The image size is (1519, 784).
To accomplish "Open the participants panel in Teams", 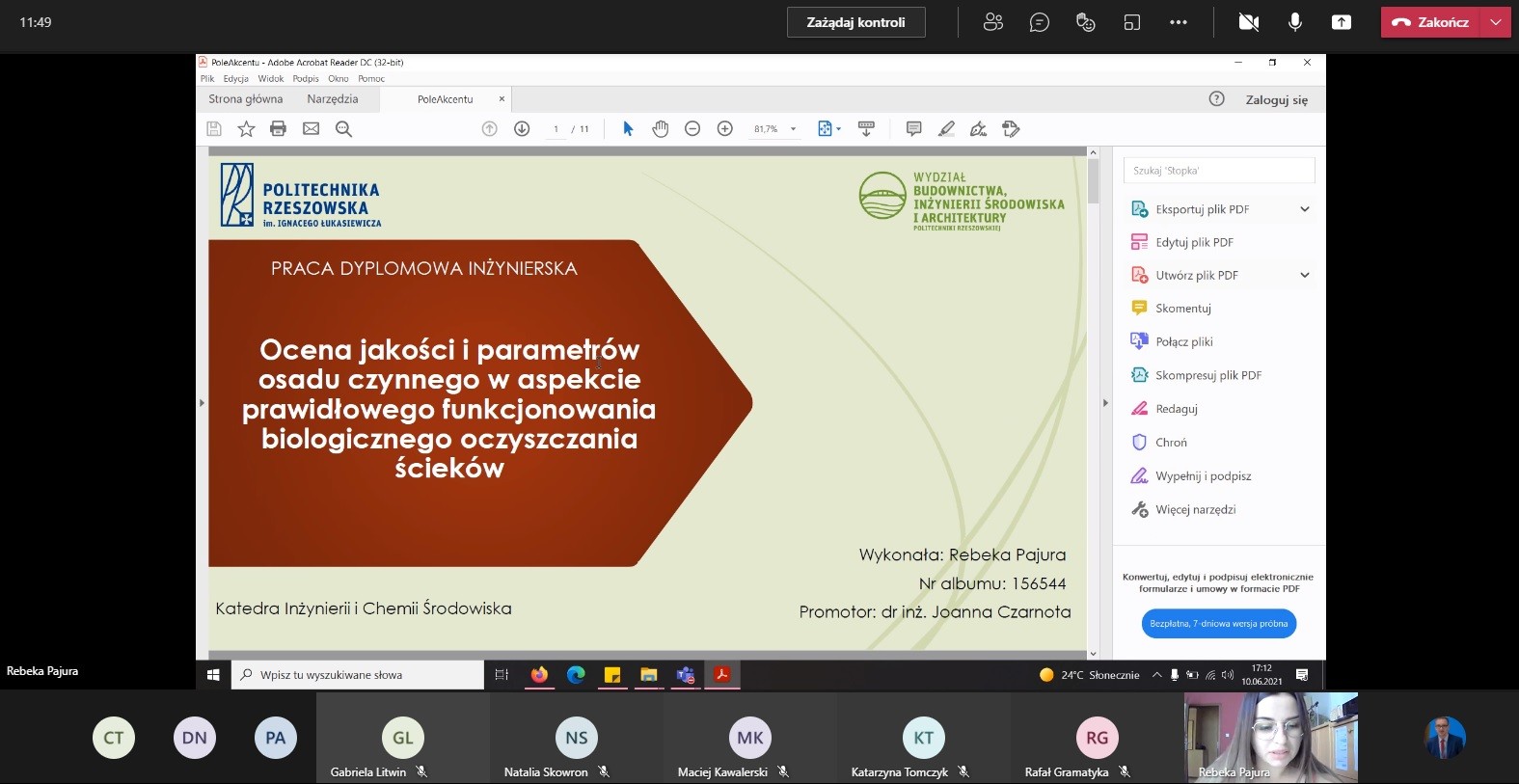I will (x=992, y=22).
